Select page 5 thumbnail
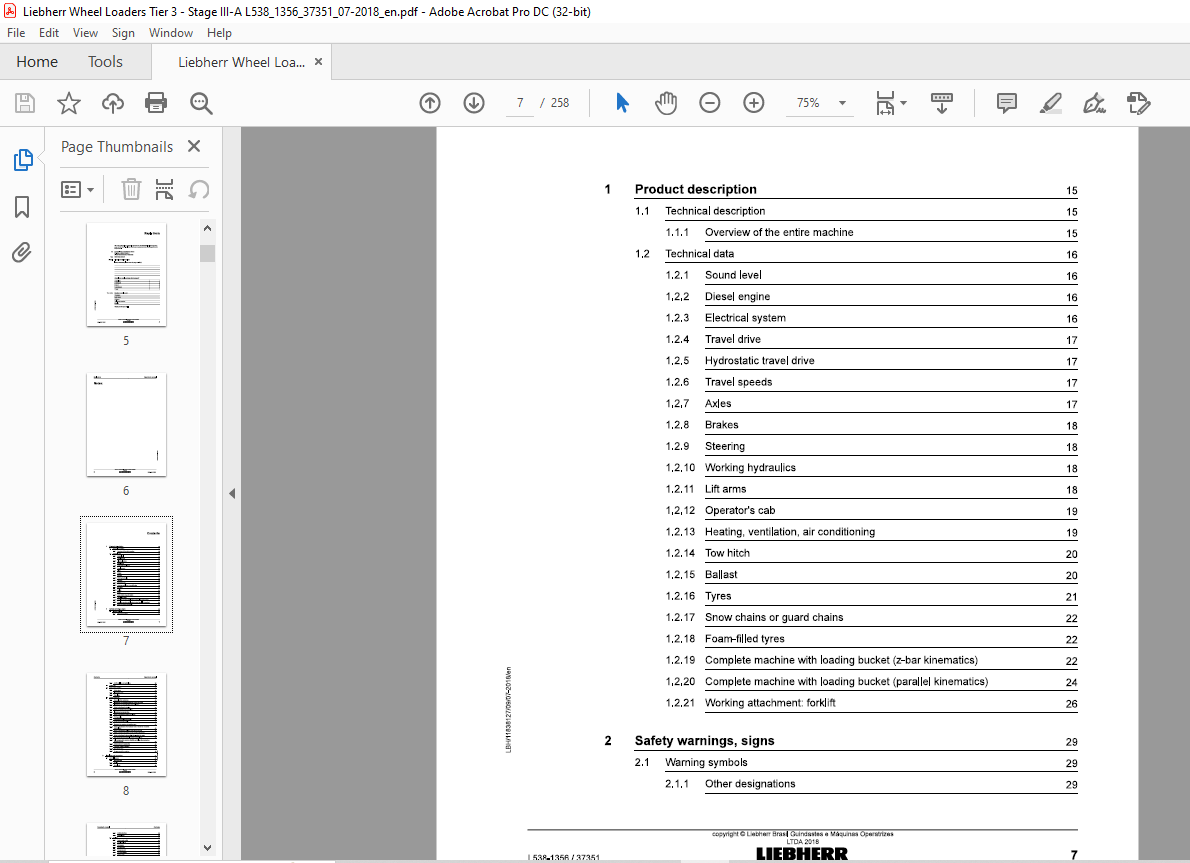Screen dimensions: 1190x863 [x=126, y=275]
